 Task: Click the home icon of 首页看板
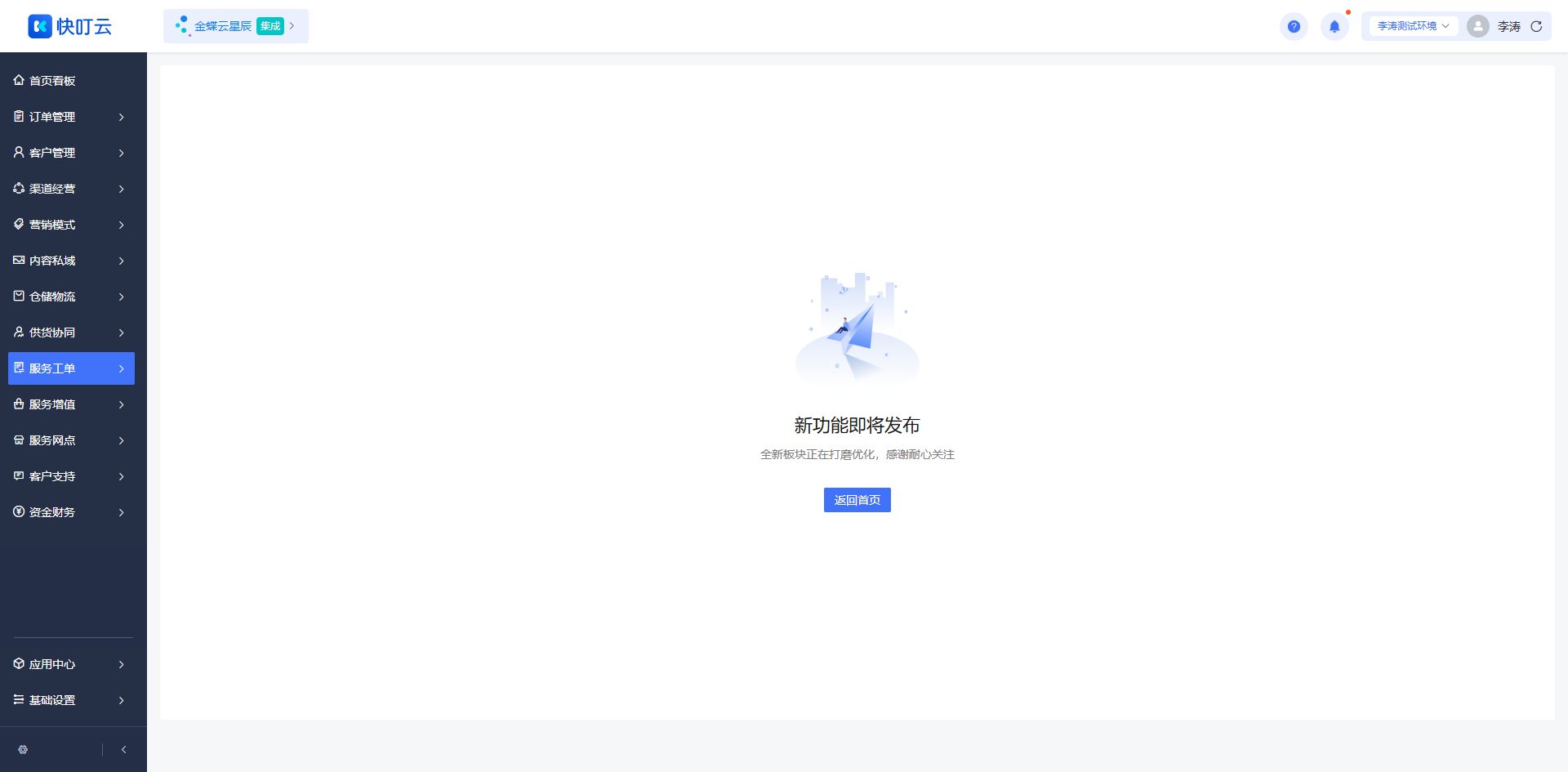[19, 80]
